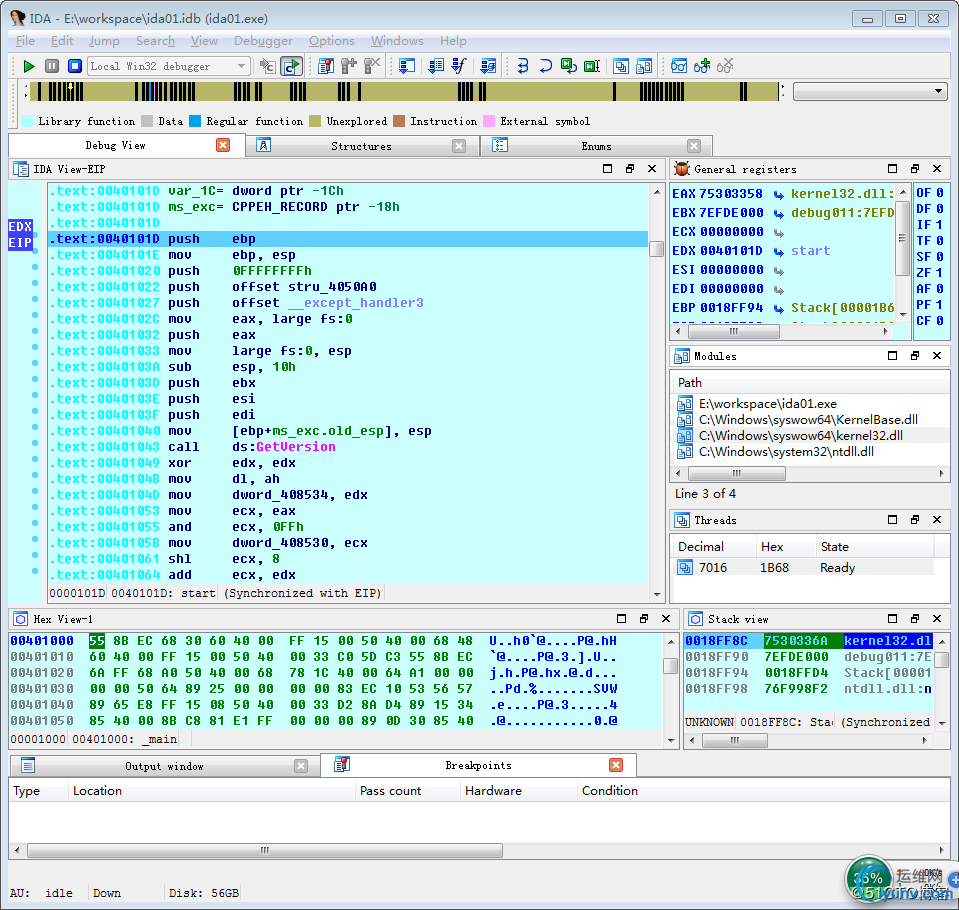Start the process with the green play icon
This screenshot has width=959, height=910.
pyautogui.click(x=29, y=66)
